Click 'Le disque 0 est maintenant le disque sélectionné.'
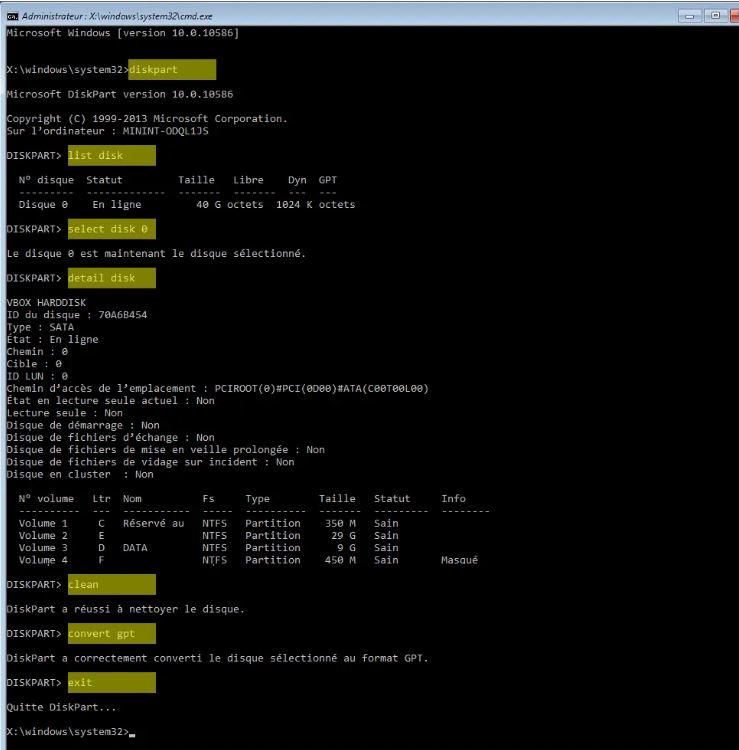 (156, 254)
